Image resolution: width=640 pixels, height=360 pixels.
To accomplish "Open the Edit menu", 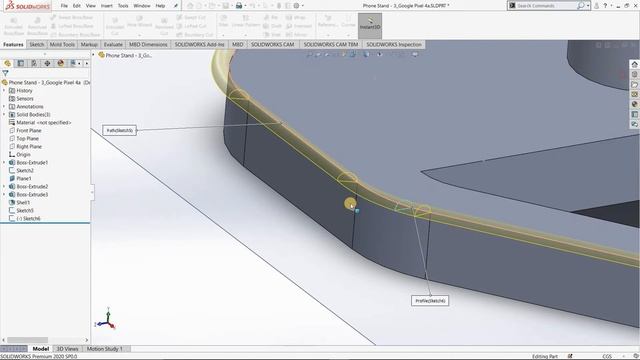I will (x=77, y=6).
